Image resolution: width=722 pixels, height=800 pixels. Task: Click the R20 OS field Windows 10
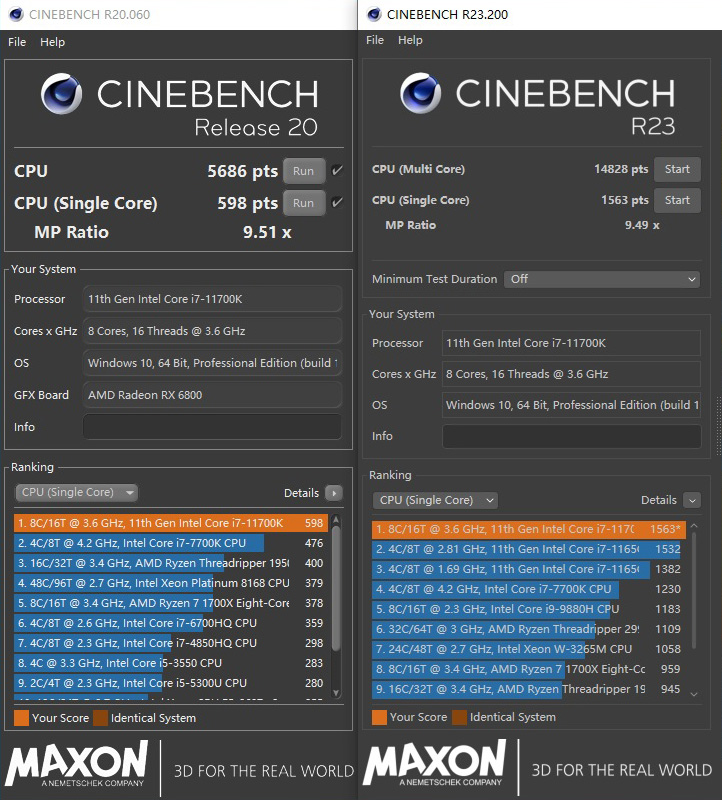tap(212, 363)
